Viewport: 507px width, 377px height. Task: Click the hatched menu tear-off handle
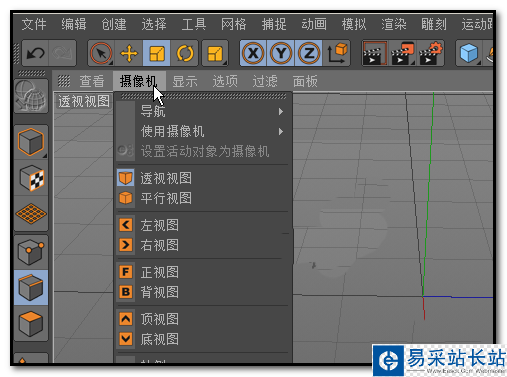tap(203, 96)
